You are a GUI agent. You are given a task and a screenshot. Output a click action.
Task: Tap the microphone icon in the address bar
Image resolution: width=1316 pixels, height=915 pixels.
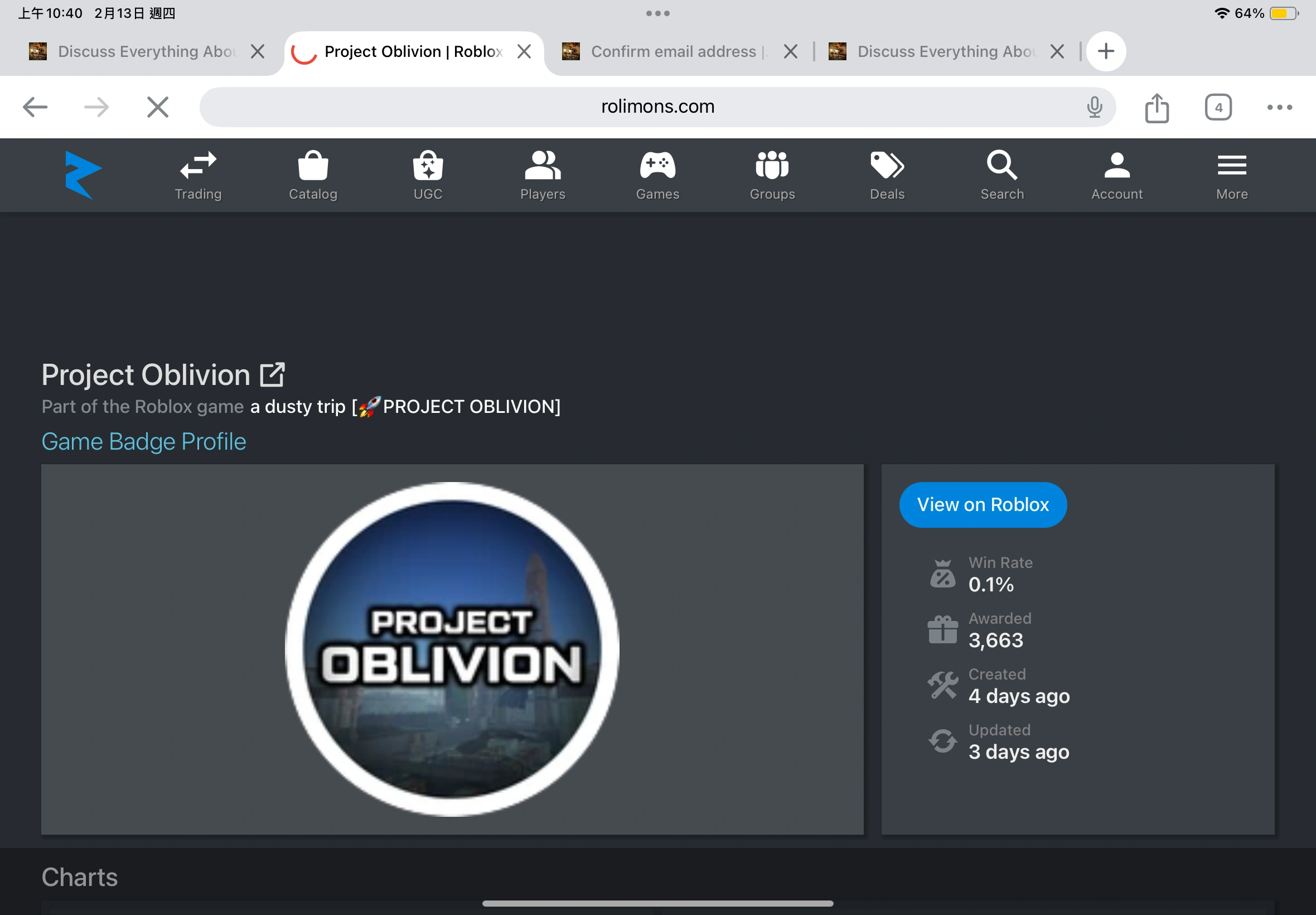(x=1095, y=107)
